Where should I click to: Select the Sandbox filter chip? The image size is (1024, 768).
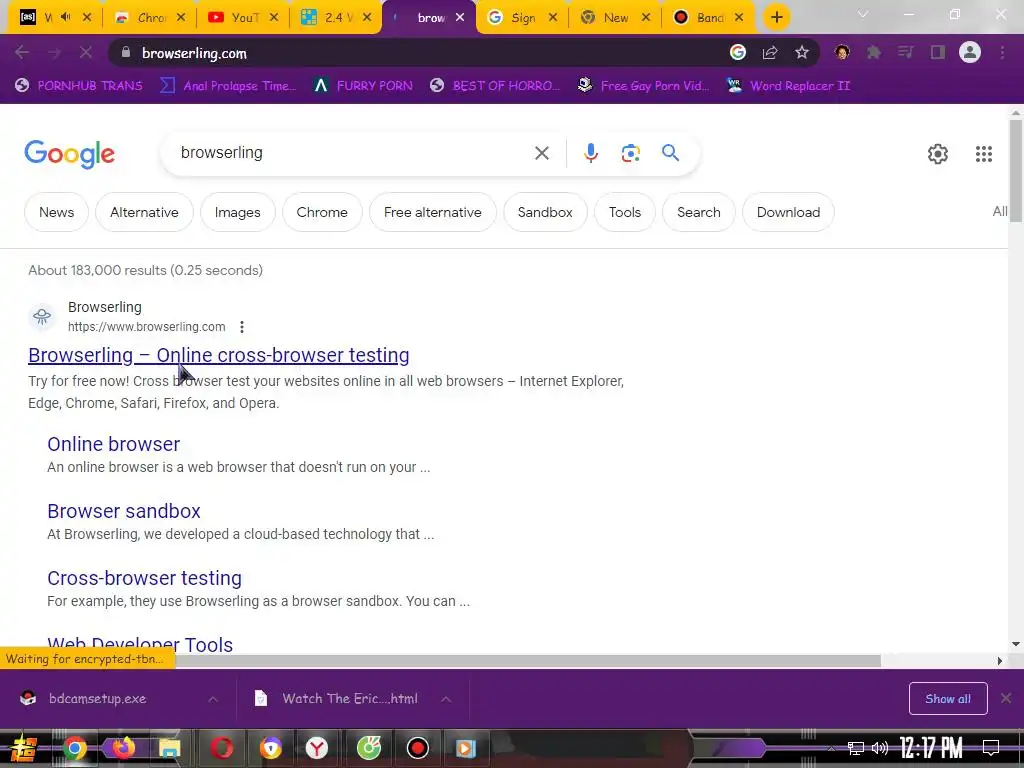tap(545, 212)
